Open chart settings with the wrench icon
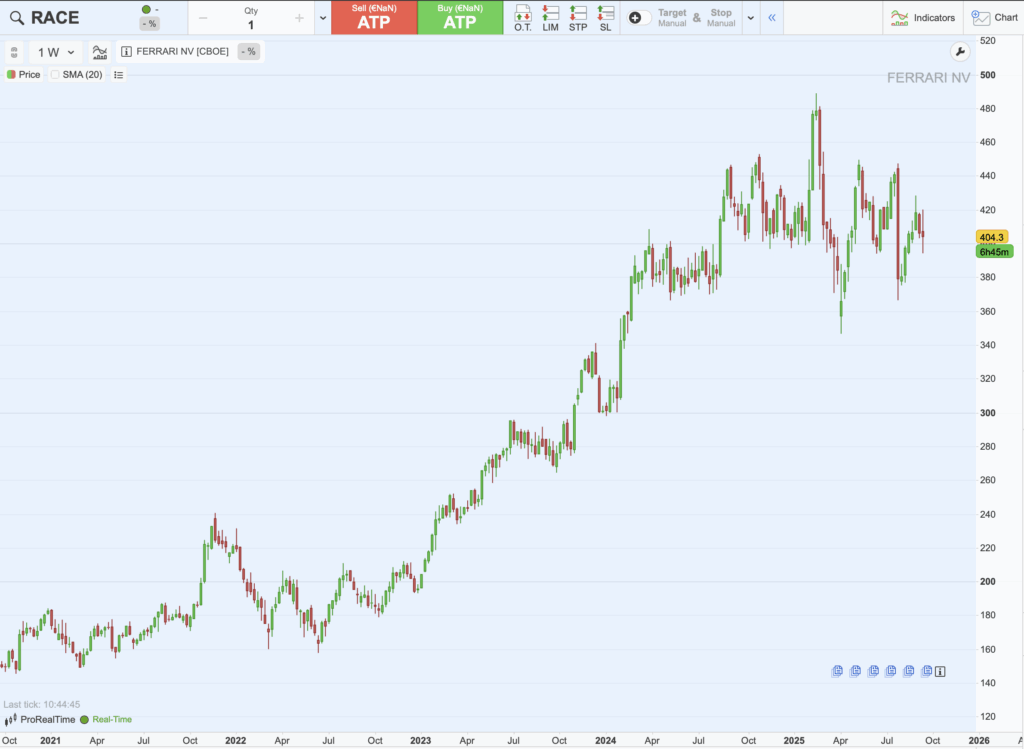1024x749 pixels. pyautogui.click(x=959, y=52)
